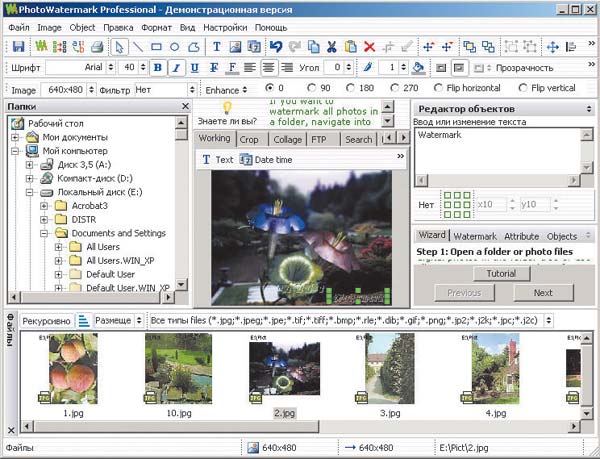This screenshot has height=459, width=600.
Task: Select the Flip horizontal radio
Action: (438, 88)
